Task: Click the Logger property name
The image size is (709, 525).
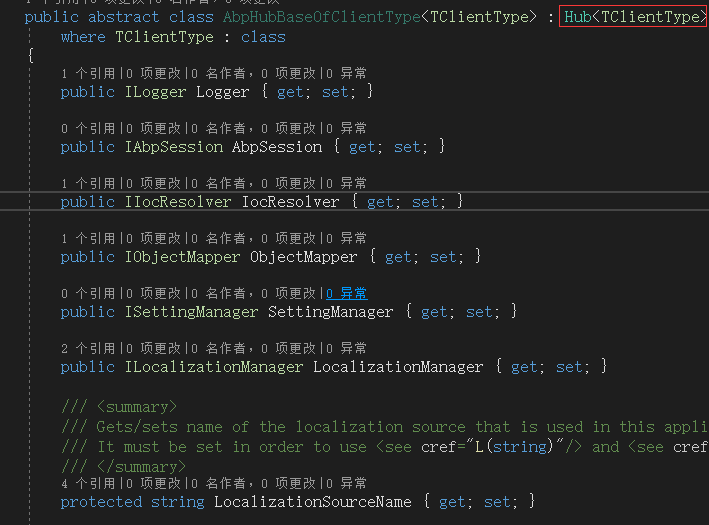Action: click(x=222, y=92)
